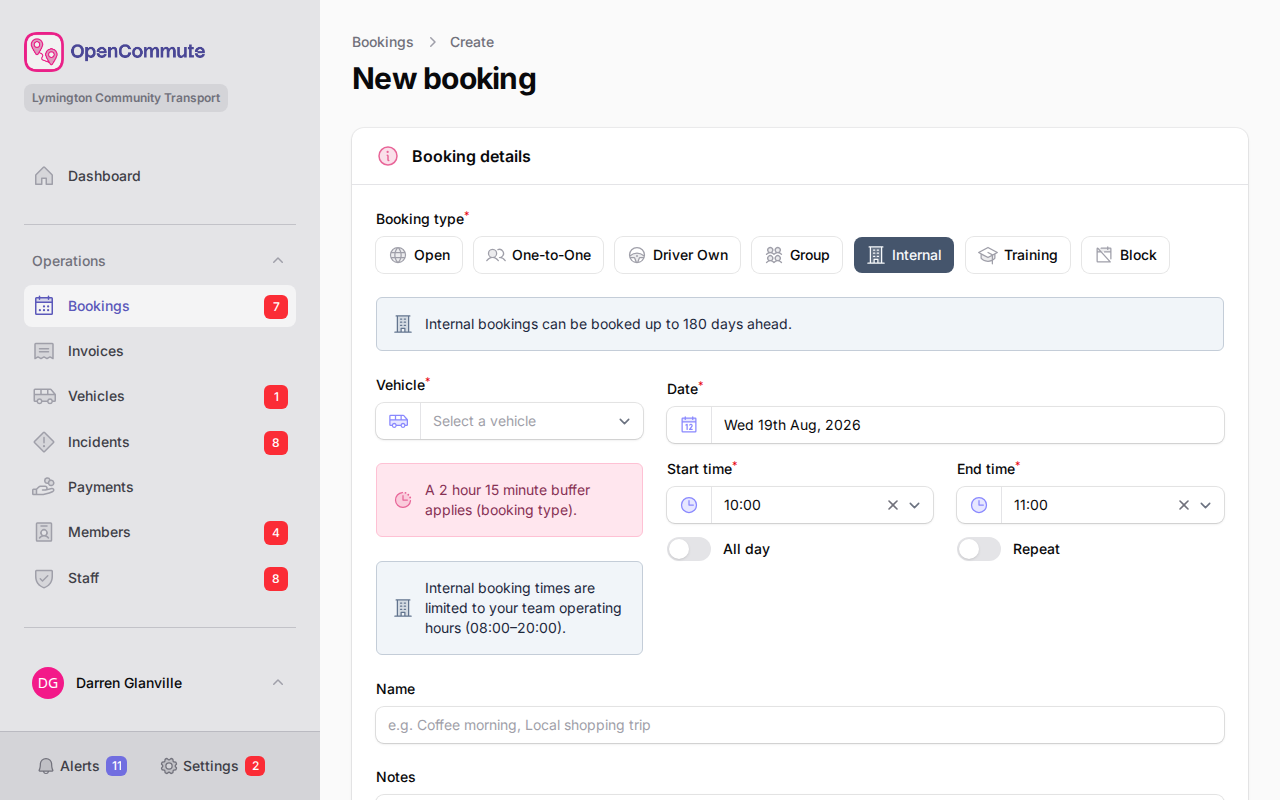Open the Select a vehicle dropdown
Image resolution: width=1280 pixels, height=800 pixels.
(510, 421)
